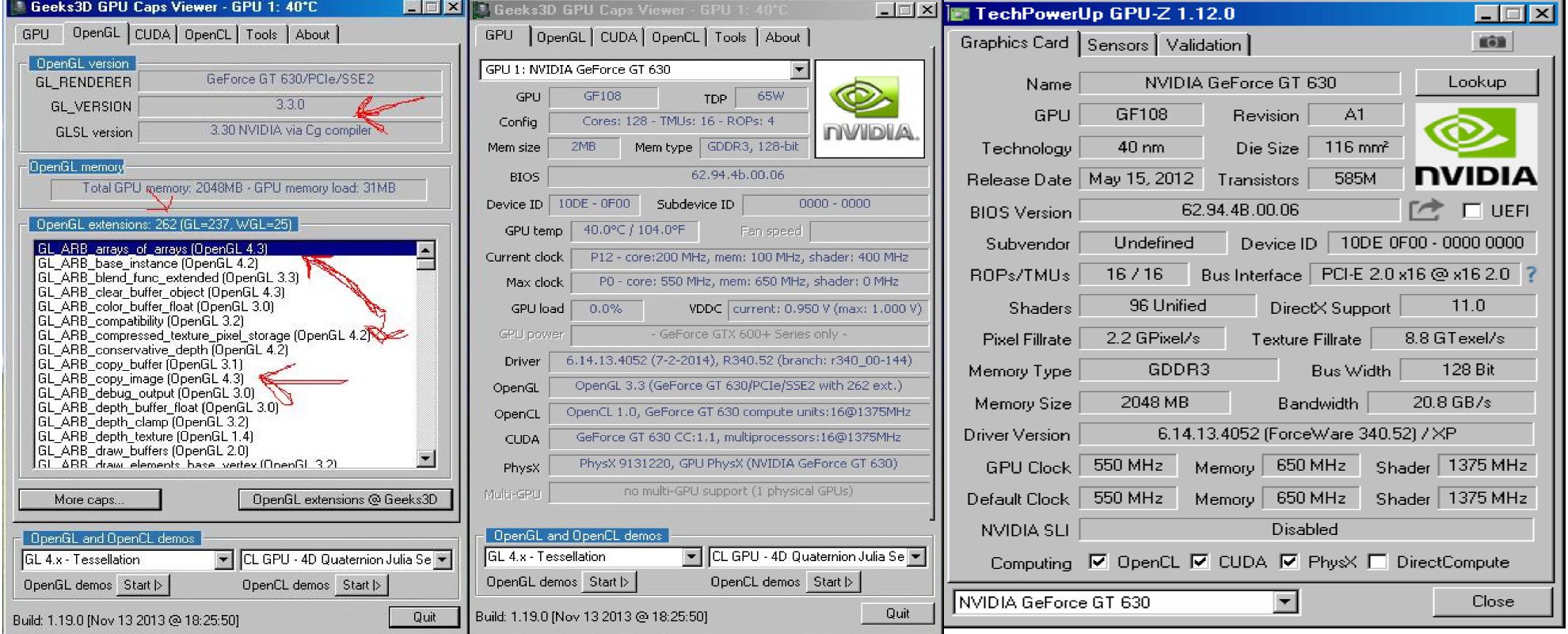Click the middle GPU Caps Viewer title icon
This screenshot has width=1568, height=634.
coord(481,10)
